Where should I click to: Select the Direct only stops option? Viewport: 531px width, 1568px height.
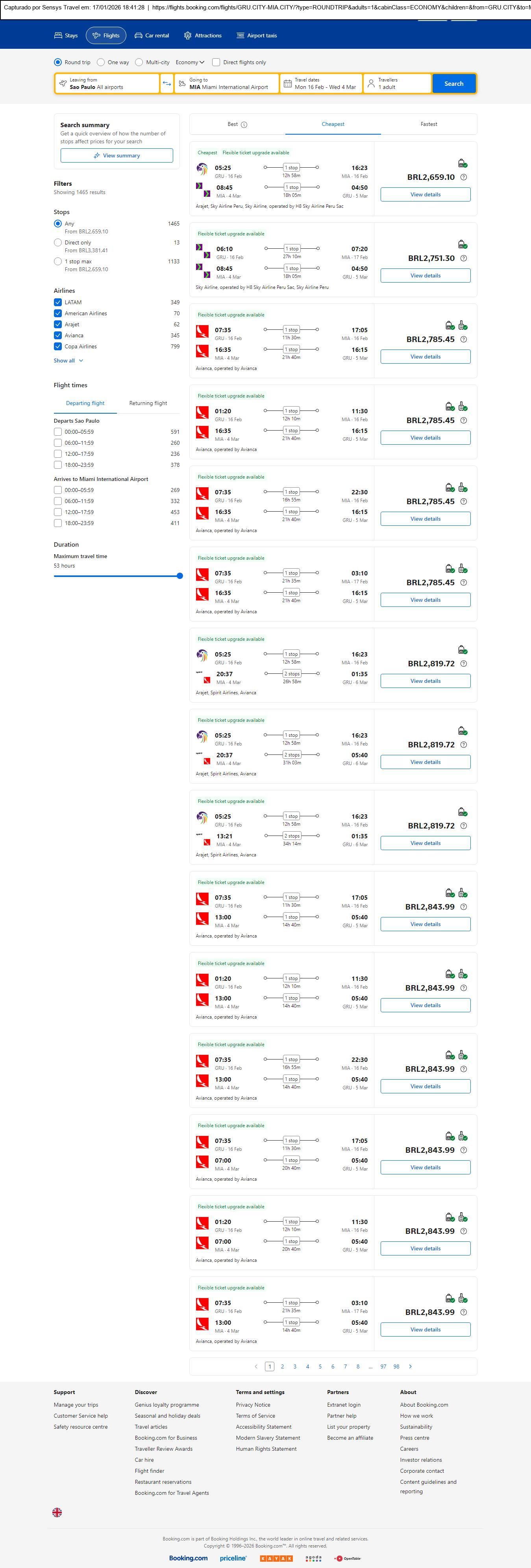tap(58, 243)
